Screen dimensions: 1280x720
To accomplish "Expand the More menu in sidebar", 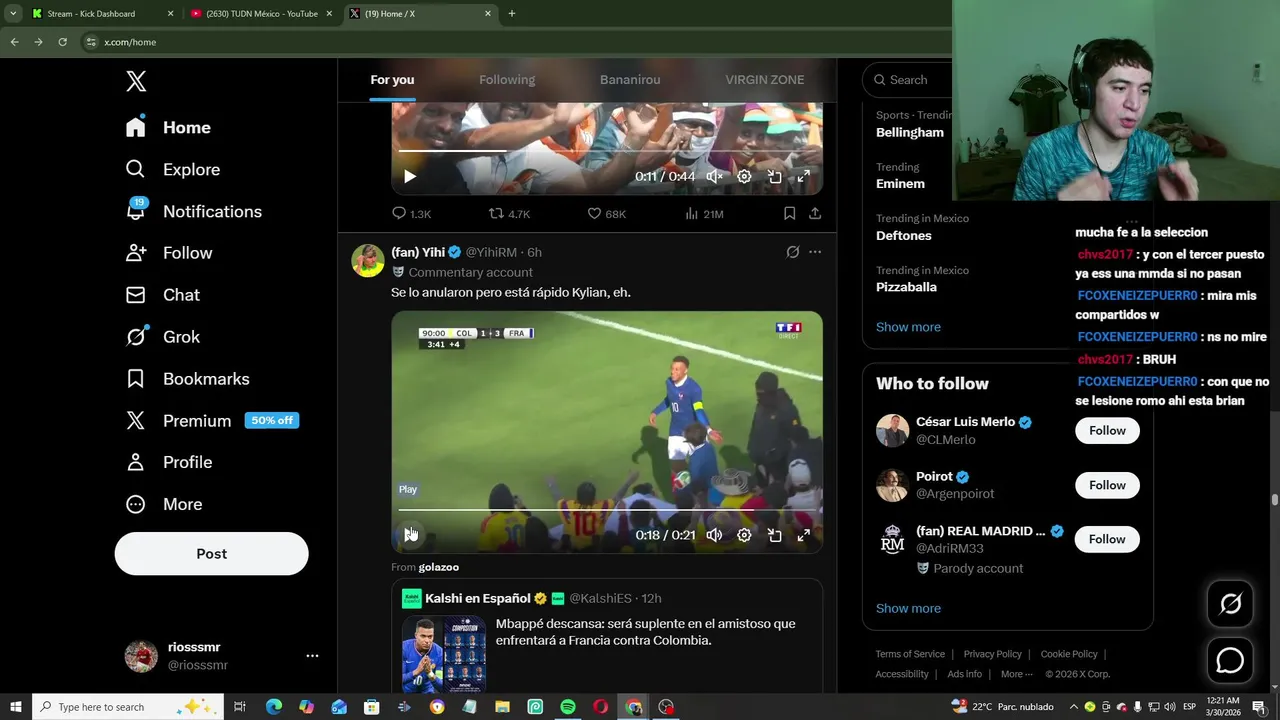I will (x=163, y=504).
